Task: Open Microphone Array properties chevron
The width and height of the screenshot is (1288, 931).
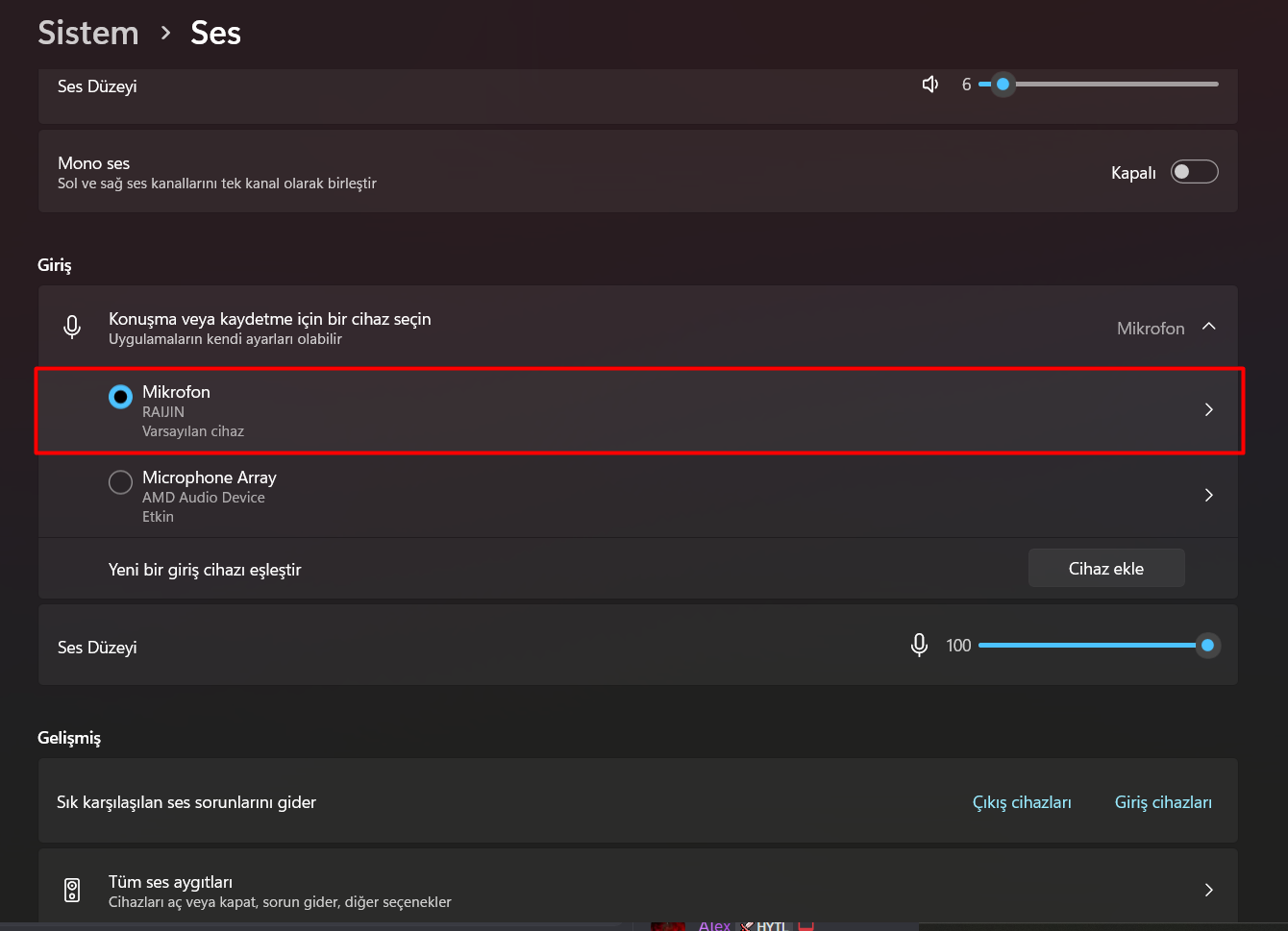Action: (1209, 496)
